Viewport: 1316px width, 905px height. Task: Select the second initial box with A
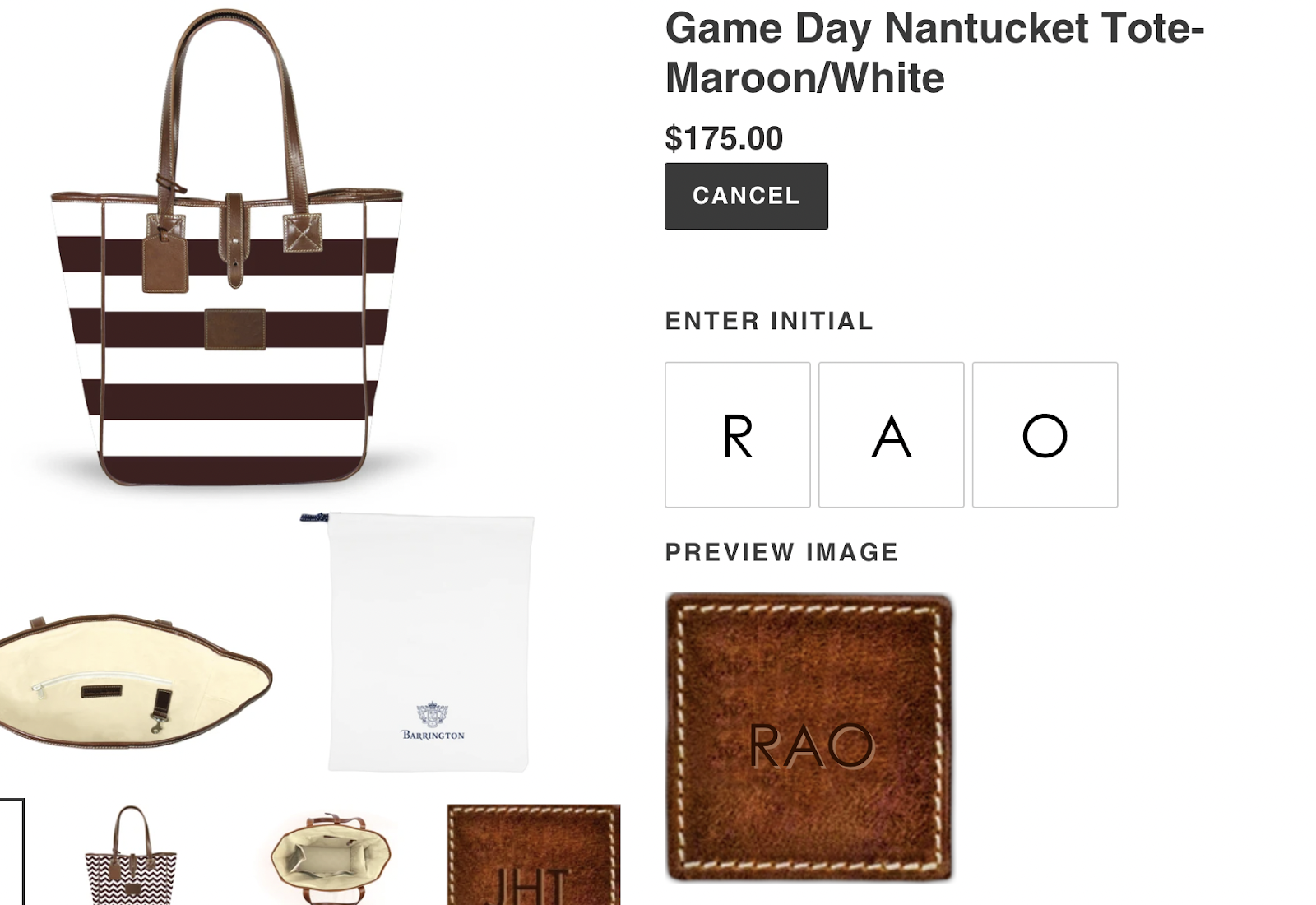892,434
